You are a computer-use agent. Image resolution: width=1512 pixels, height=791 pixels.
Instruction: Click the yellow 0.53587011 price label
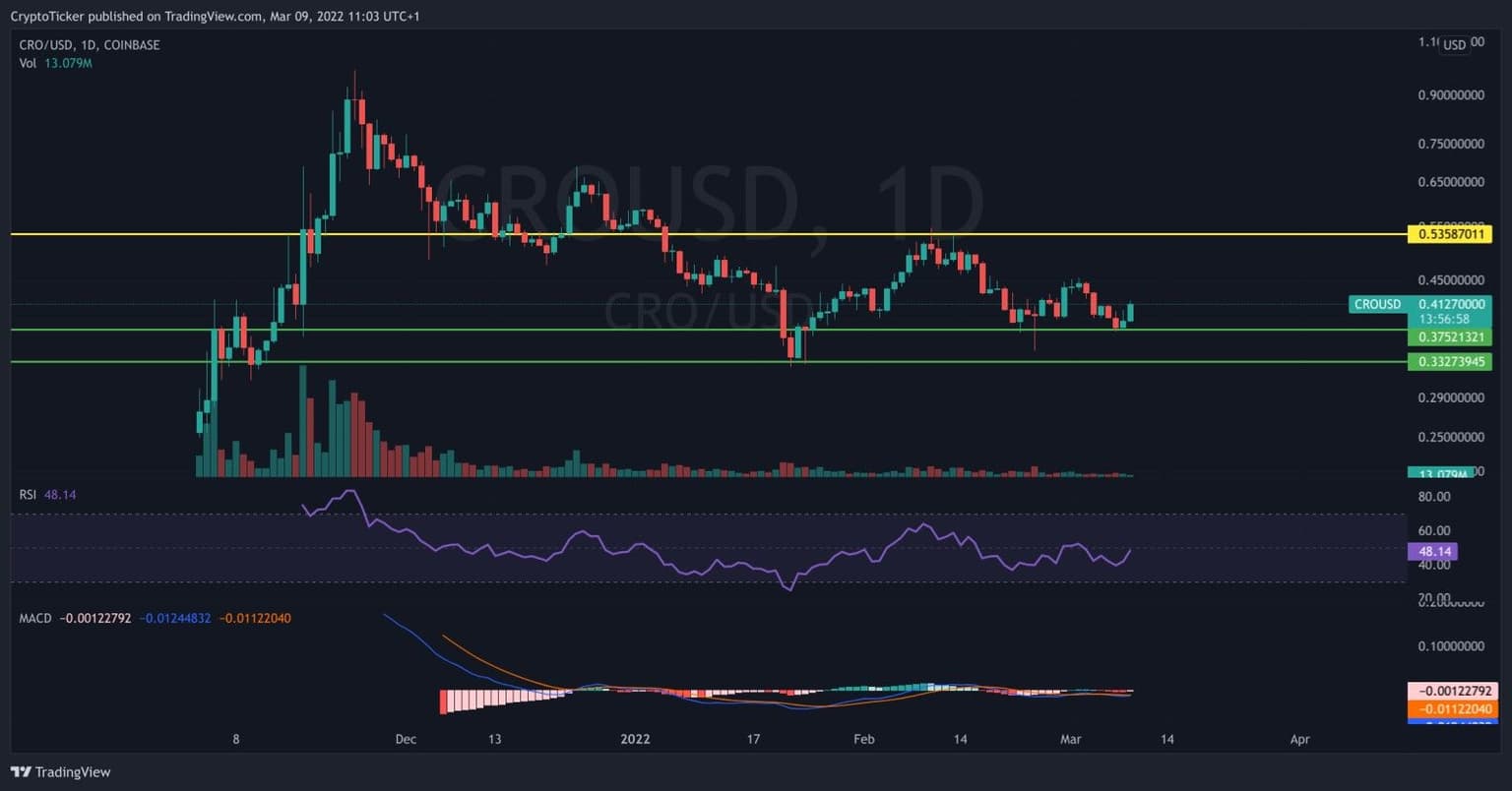[1450, 234]
